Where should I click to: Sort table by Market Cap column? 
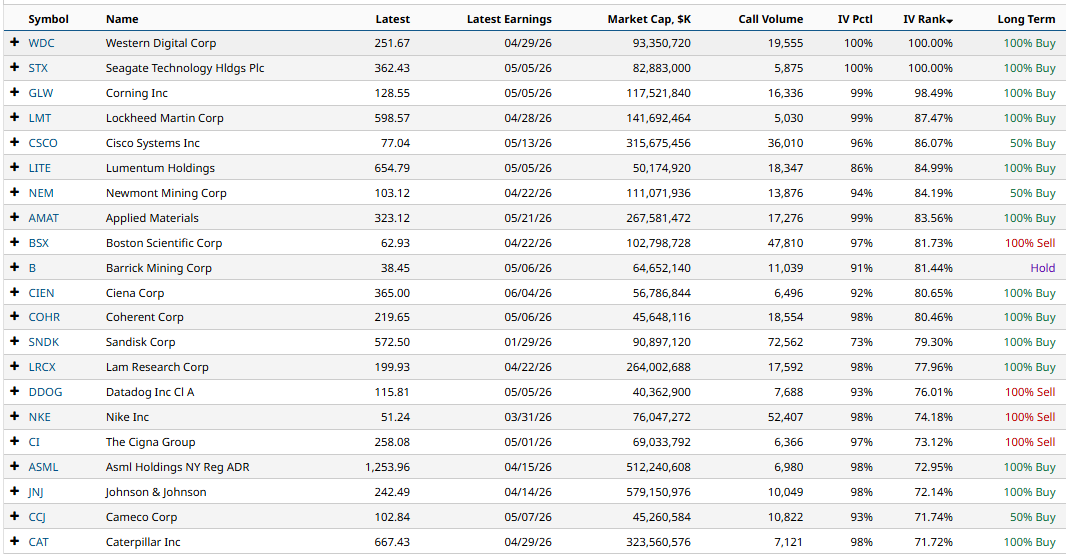click(x=649, y=19)
